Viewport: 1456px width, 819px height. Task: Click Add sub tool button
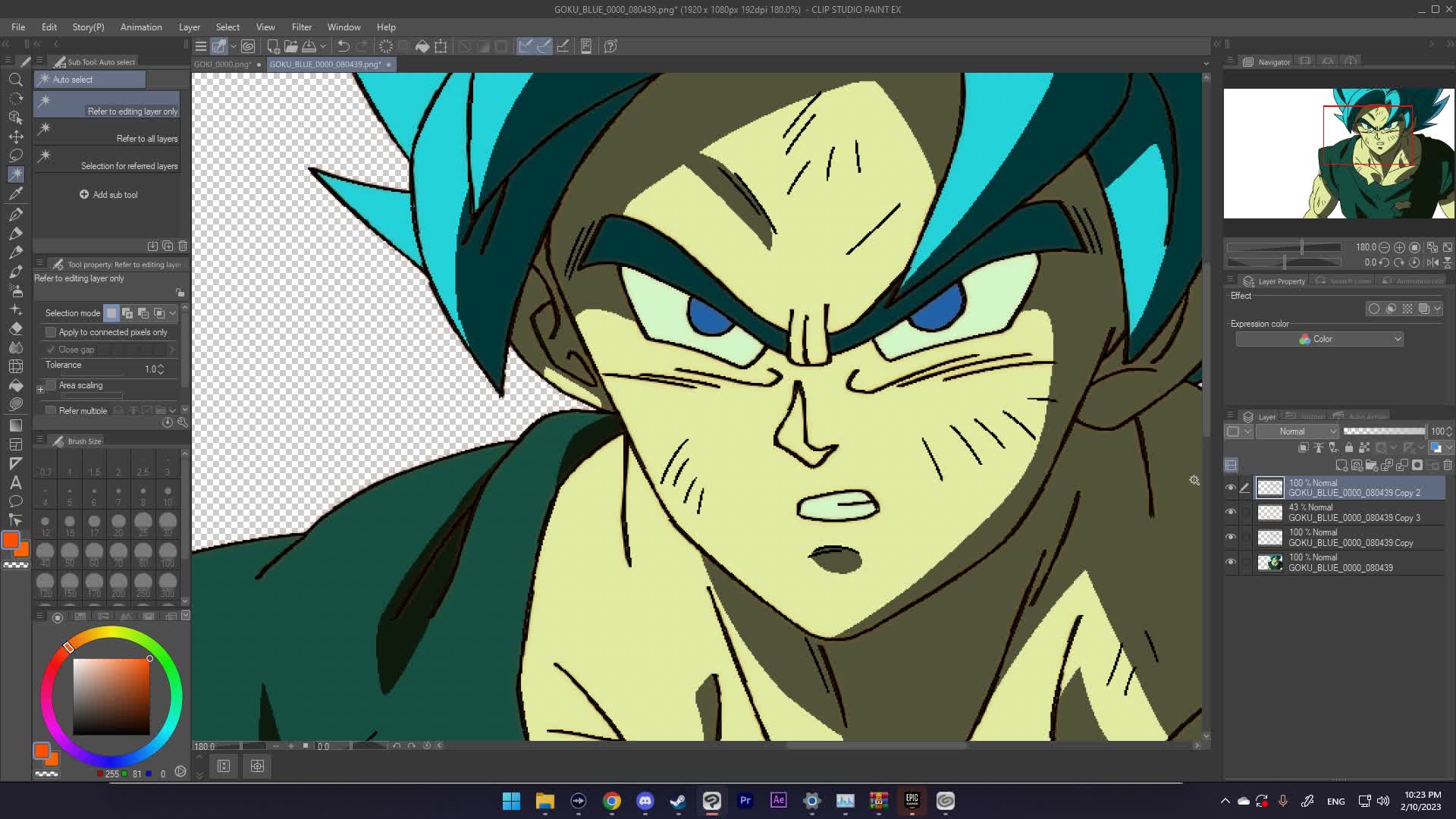coord(108,195)
